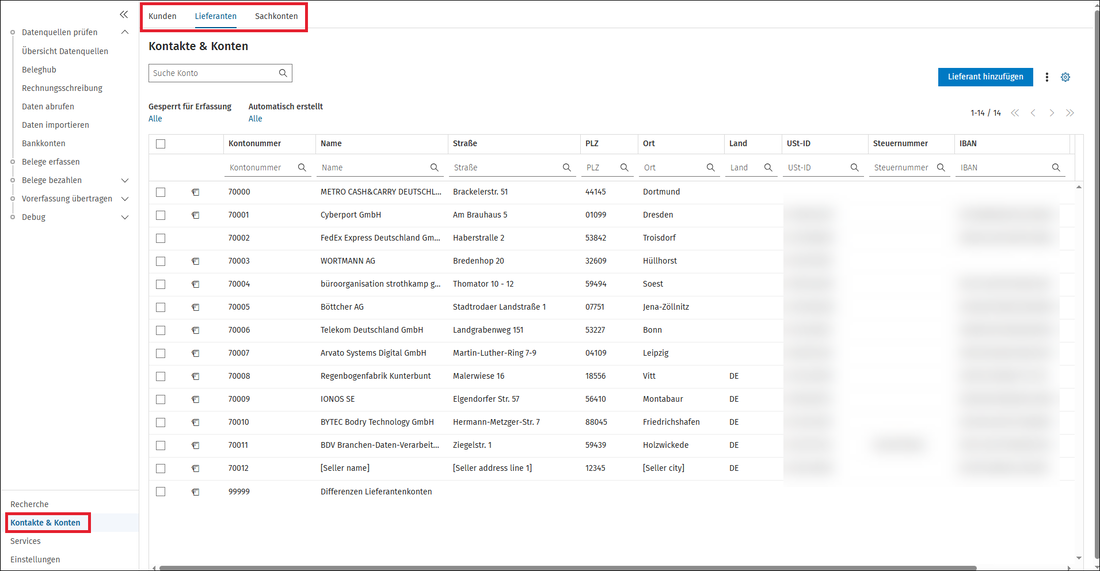Click document icon in row 70008
Viewport: 1100px width, 571px height.
click(196, 377)
